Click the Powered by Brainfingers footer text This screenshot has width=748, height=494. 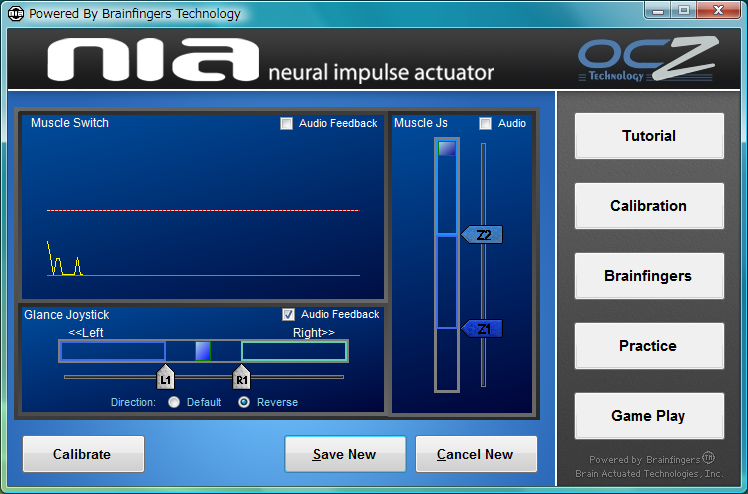point(652,459)
